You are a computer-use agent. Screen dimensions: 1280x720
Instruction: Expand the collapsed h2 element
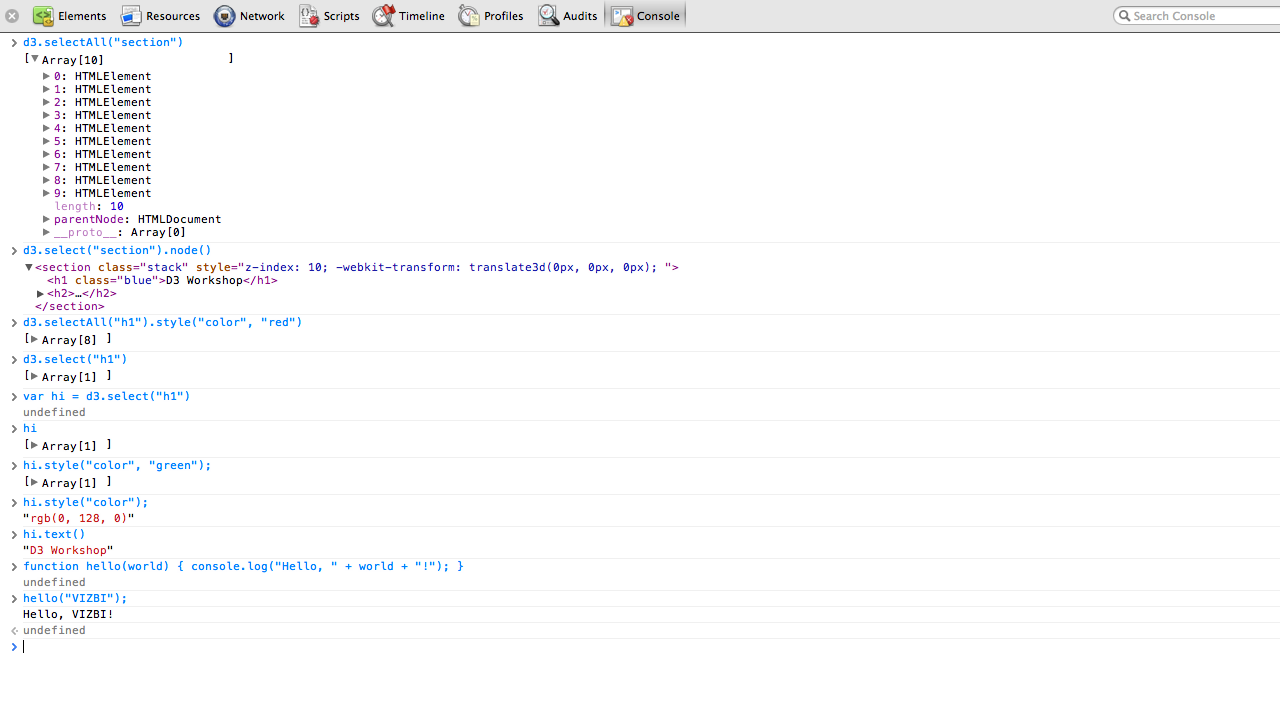pyautogui.click(x=40, y=294)
